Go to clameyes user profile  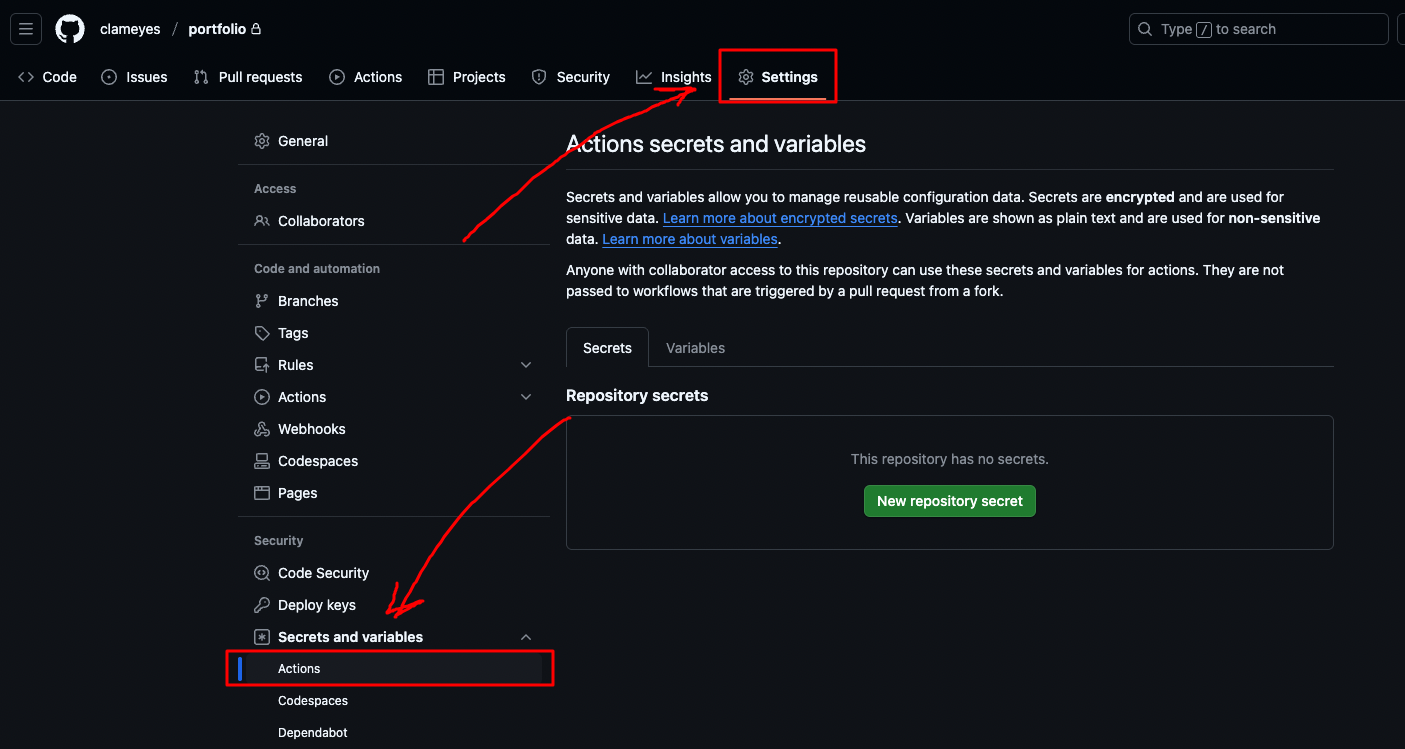(x=130, y=29)
